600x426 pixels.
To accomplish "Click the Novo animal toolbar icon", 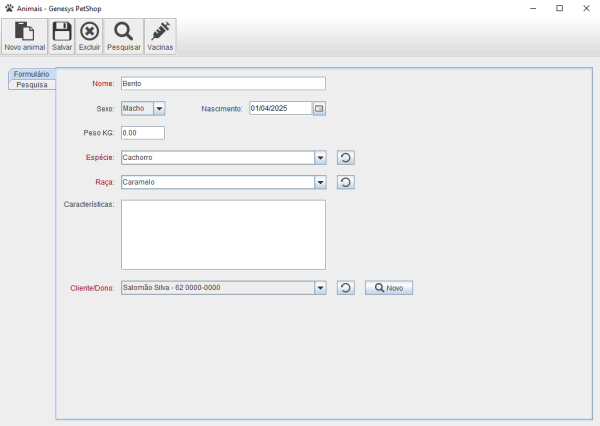I will coord(25,36).
